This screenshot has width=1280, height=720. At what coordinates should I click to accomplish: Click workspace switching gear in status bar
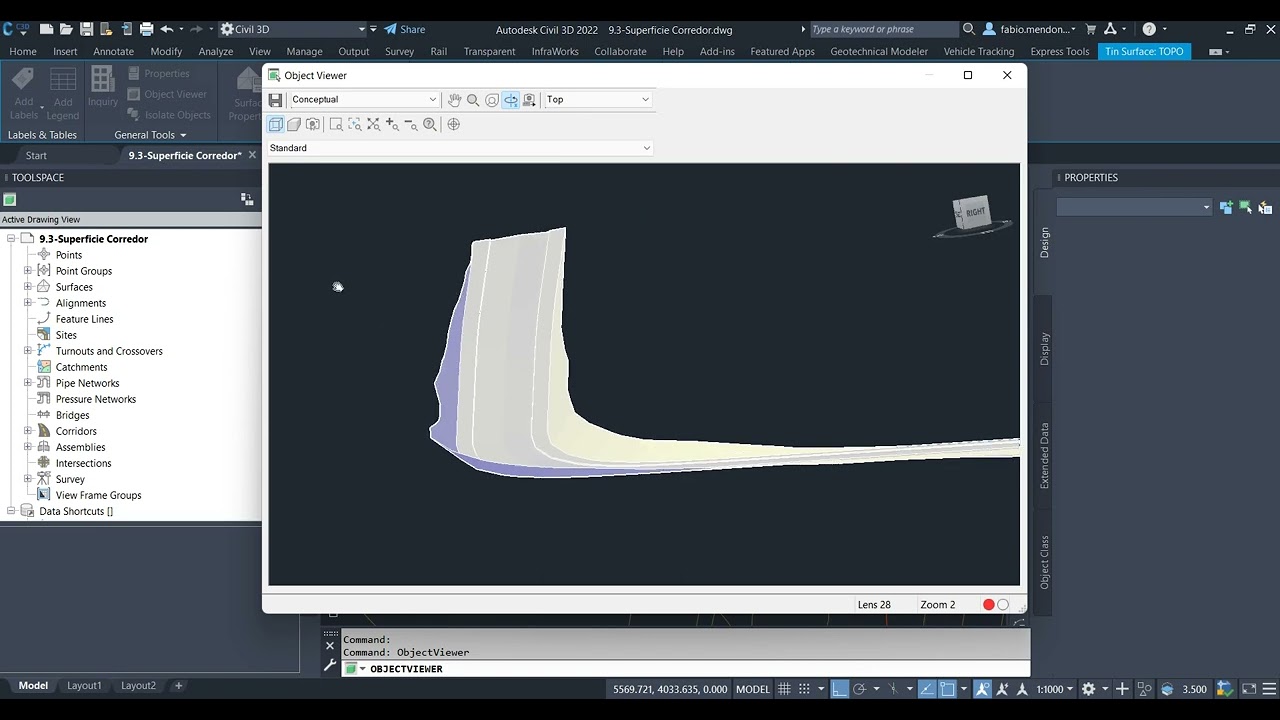click(1089, 689)
